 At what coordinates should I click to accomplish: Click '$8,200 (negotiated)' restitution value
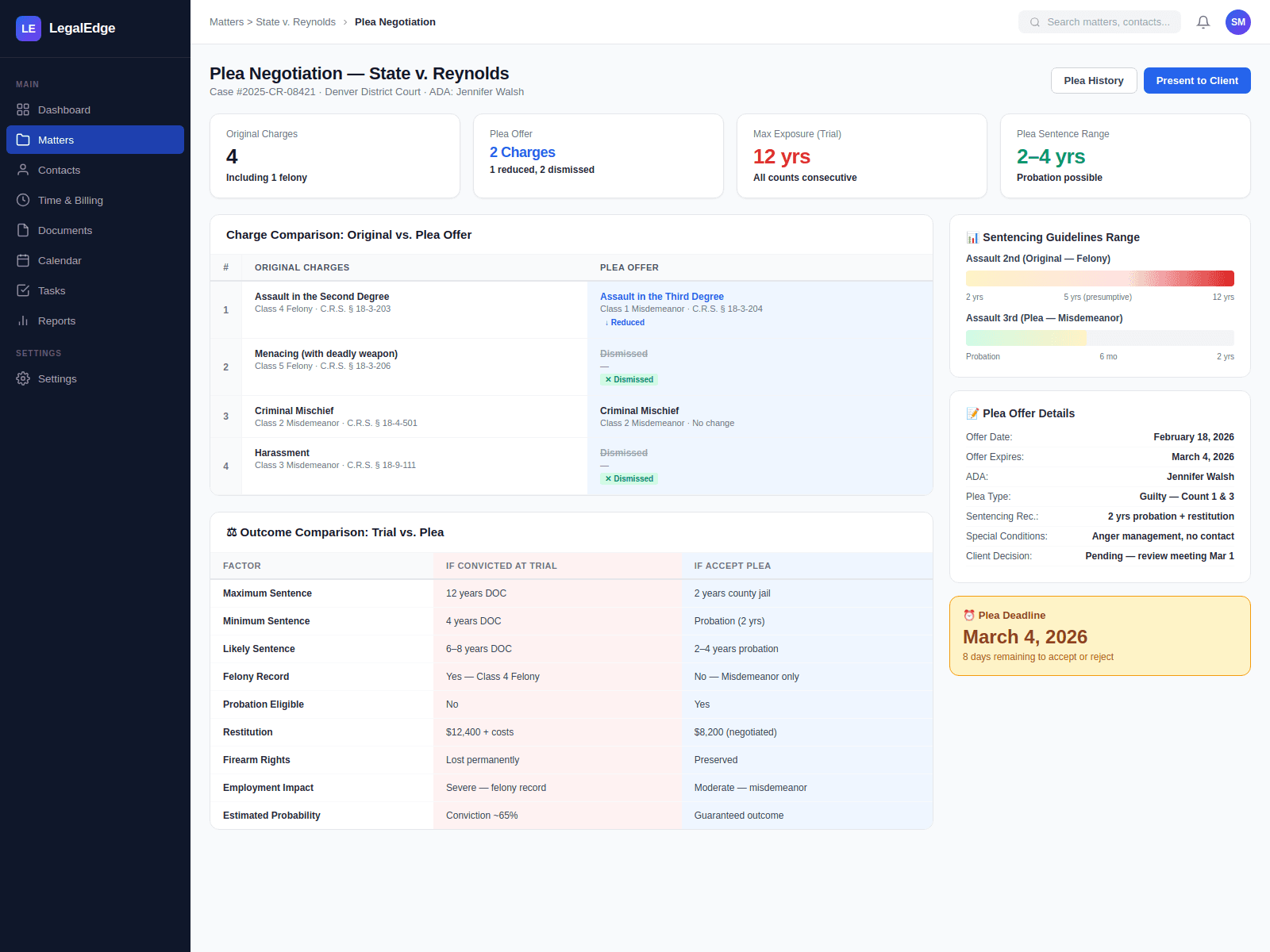coord(735,732)
